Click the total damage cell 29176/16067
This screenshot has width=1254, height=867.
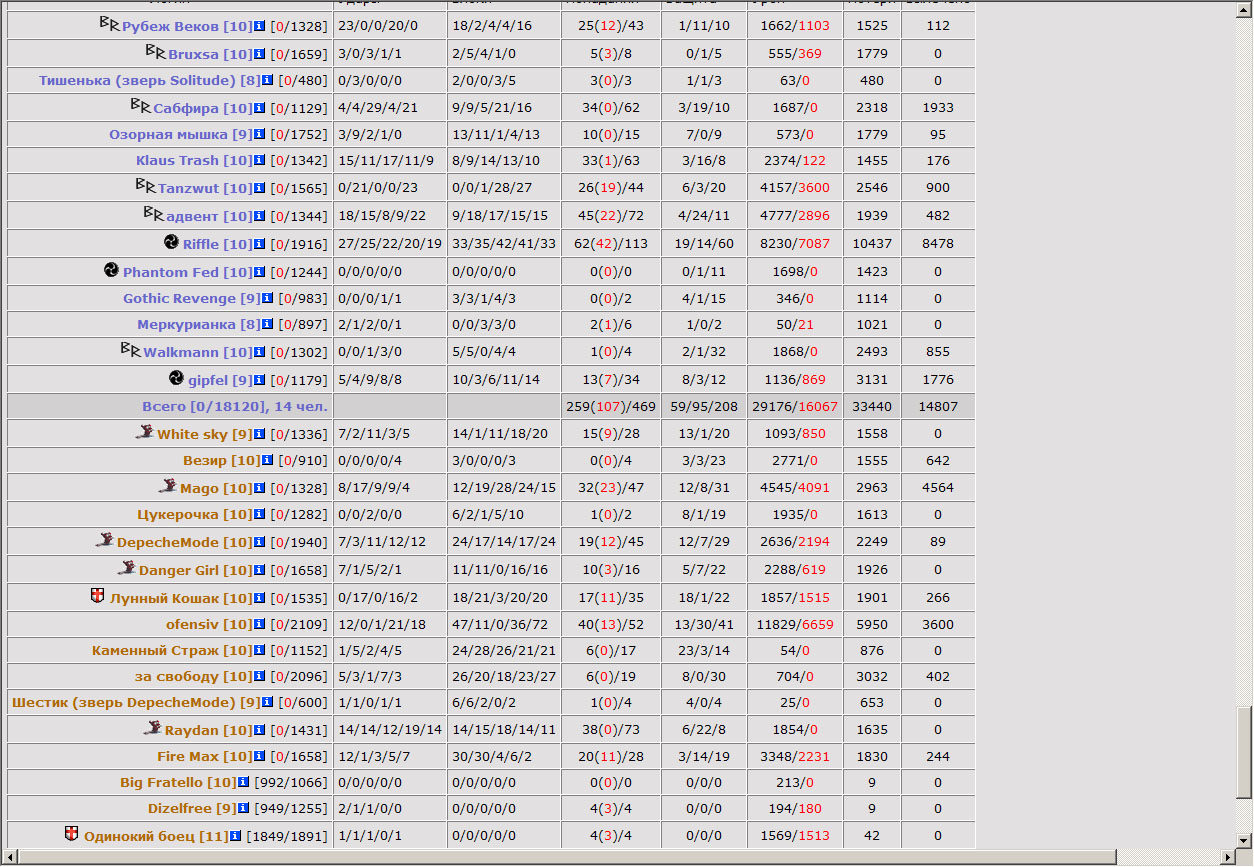coord(795,406)
